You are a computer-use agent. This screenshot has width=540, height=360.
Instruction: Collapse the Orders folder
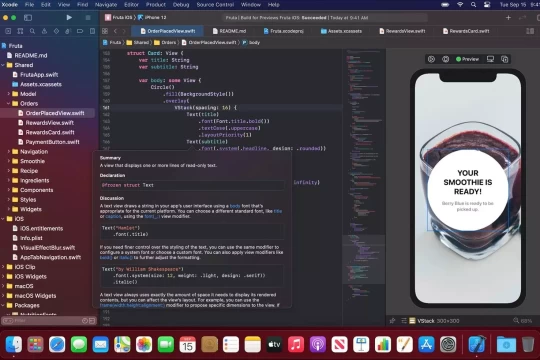coord(9,103)
